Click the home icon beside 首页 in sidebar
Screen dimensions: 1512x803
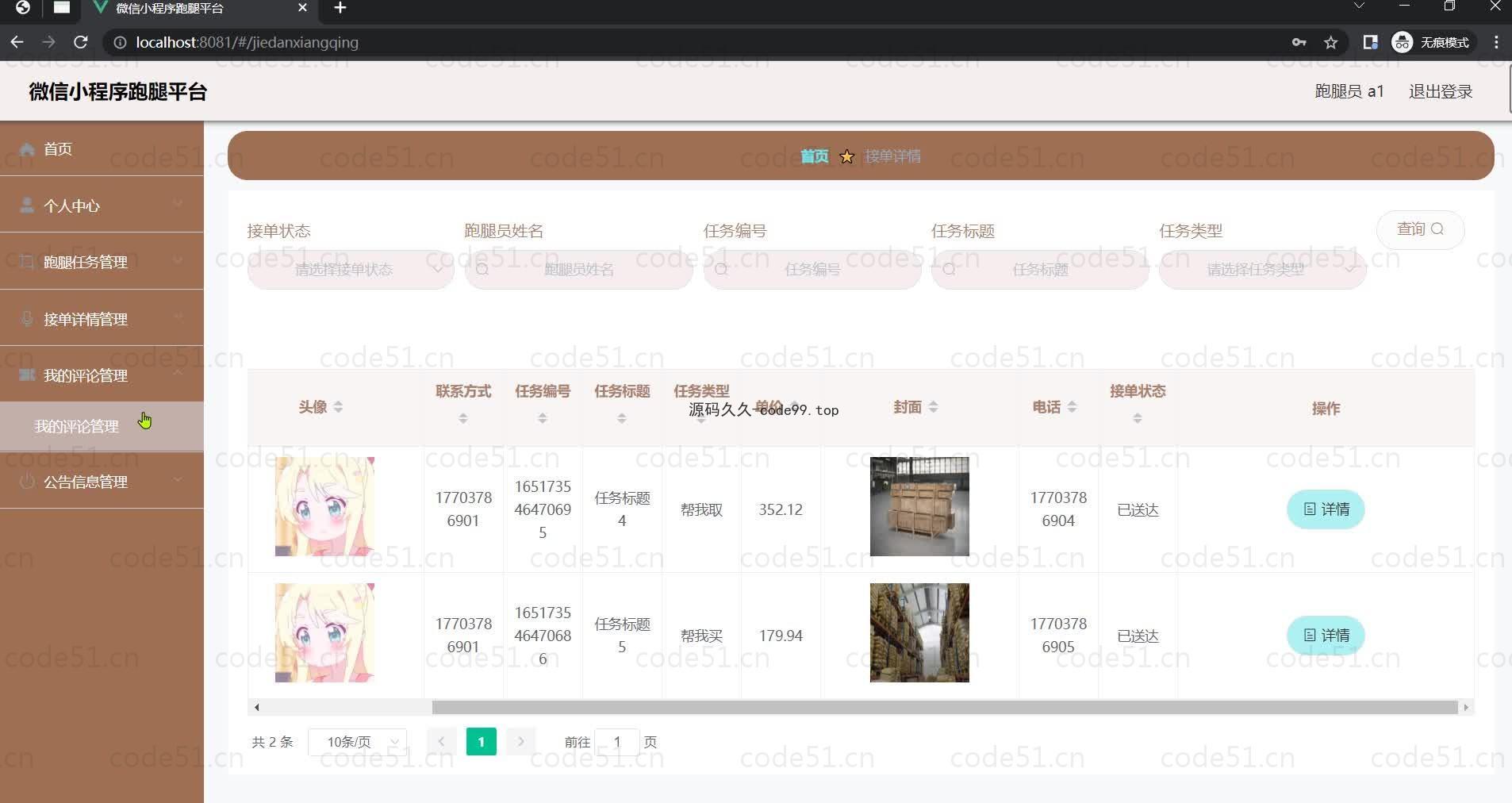coord(27,149)
